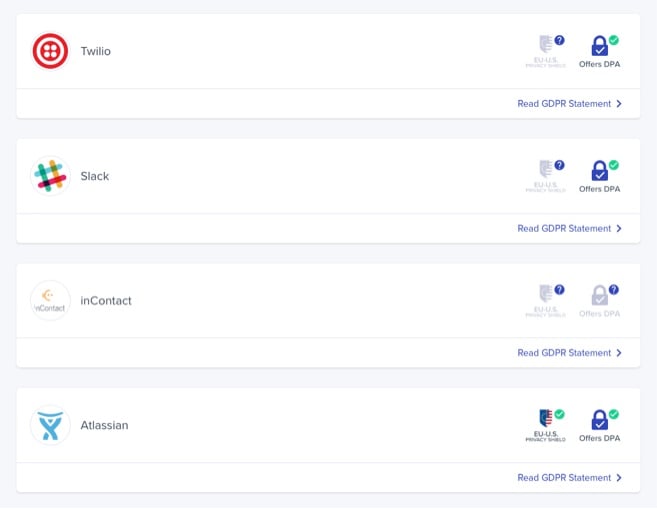The width and height of the screenshot is (657, 509).
Task: Click inContact's EU-U.S. Privacy Shield icon
Action: 546,296
